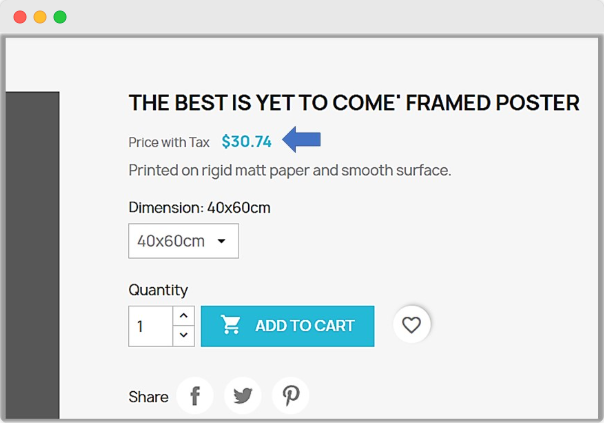Click the 'Printed on rigid matt paper' description
Viewport: 604px width, 423px height.
[290, 170]
